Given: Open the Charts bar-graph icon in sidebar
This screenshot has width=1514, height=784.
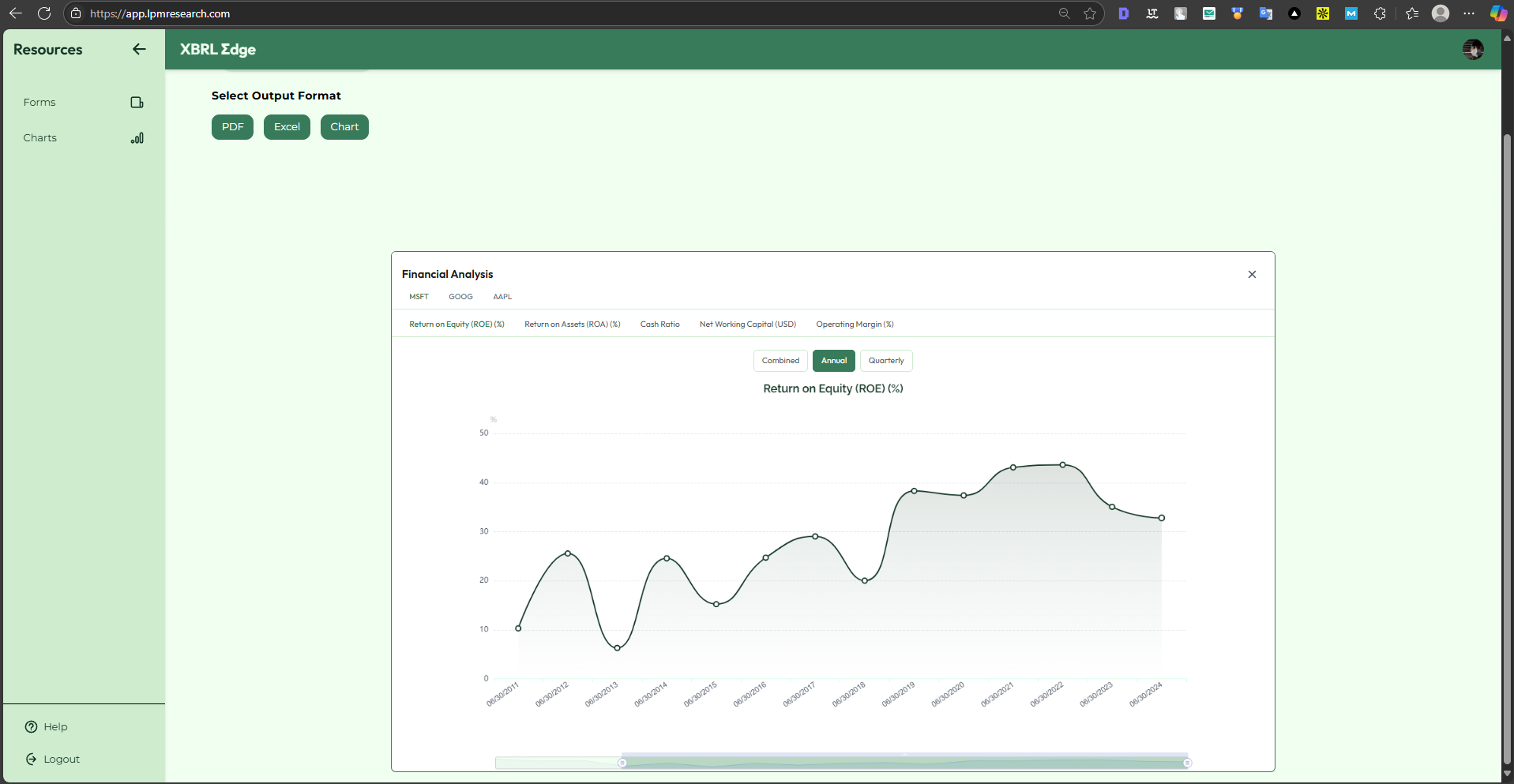Looking at the screenshot, I should (137, 138).
